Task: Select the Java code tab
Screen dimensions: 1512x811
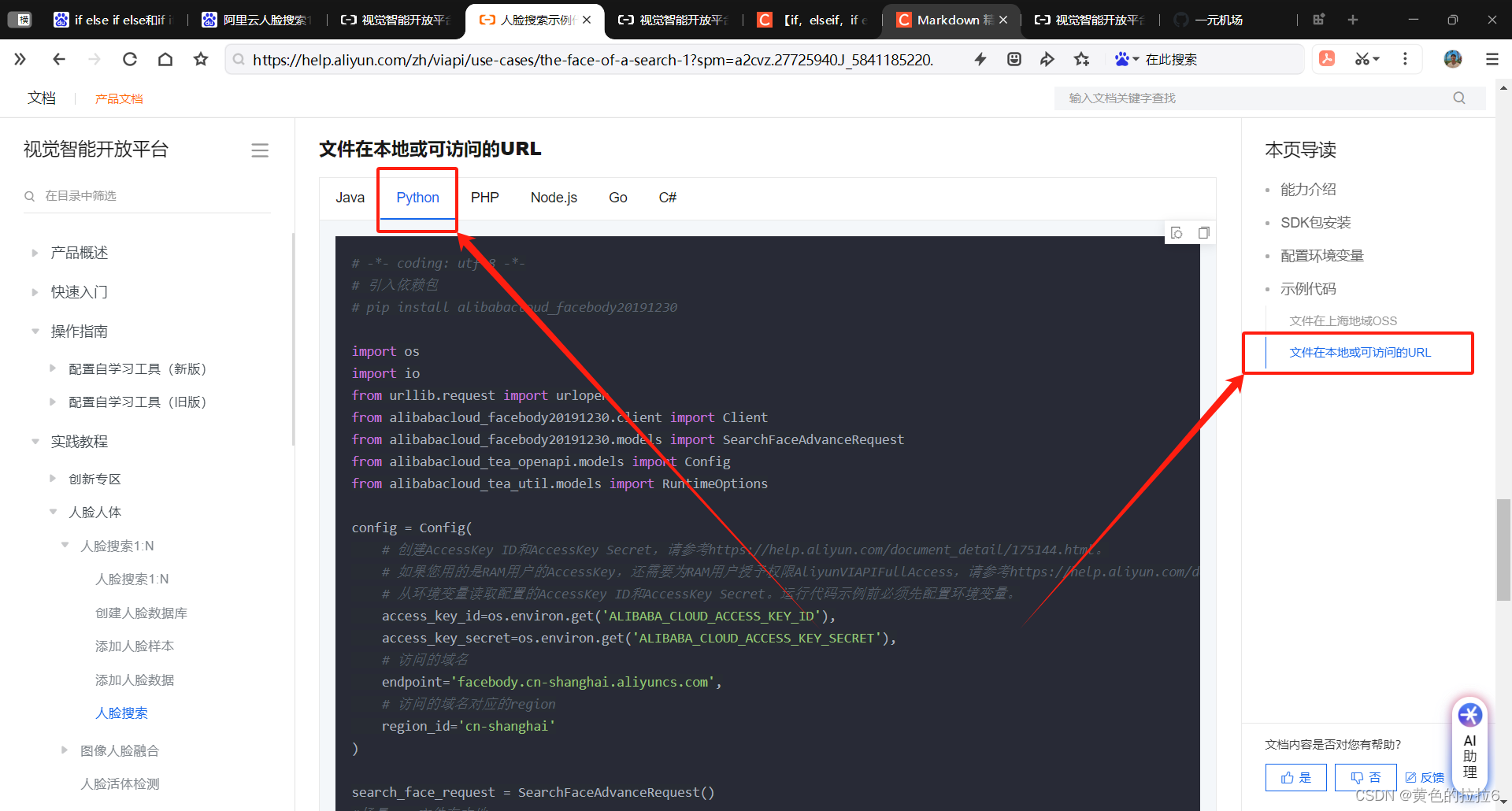Action: click(x=350, y=198)
